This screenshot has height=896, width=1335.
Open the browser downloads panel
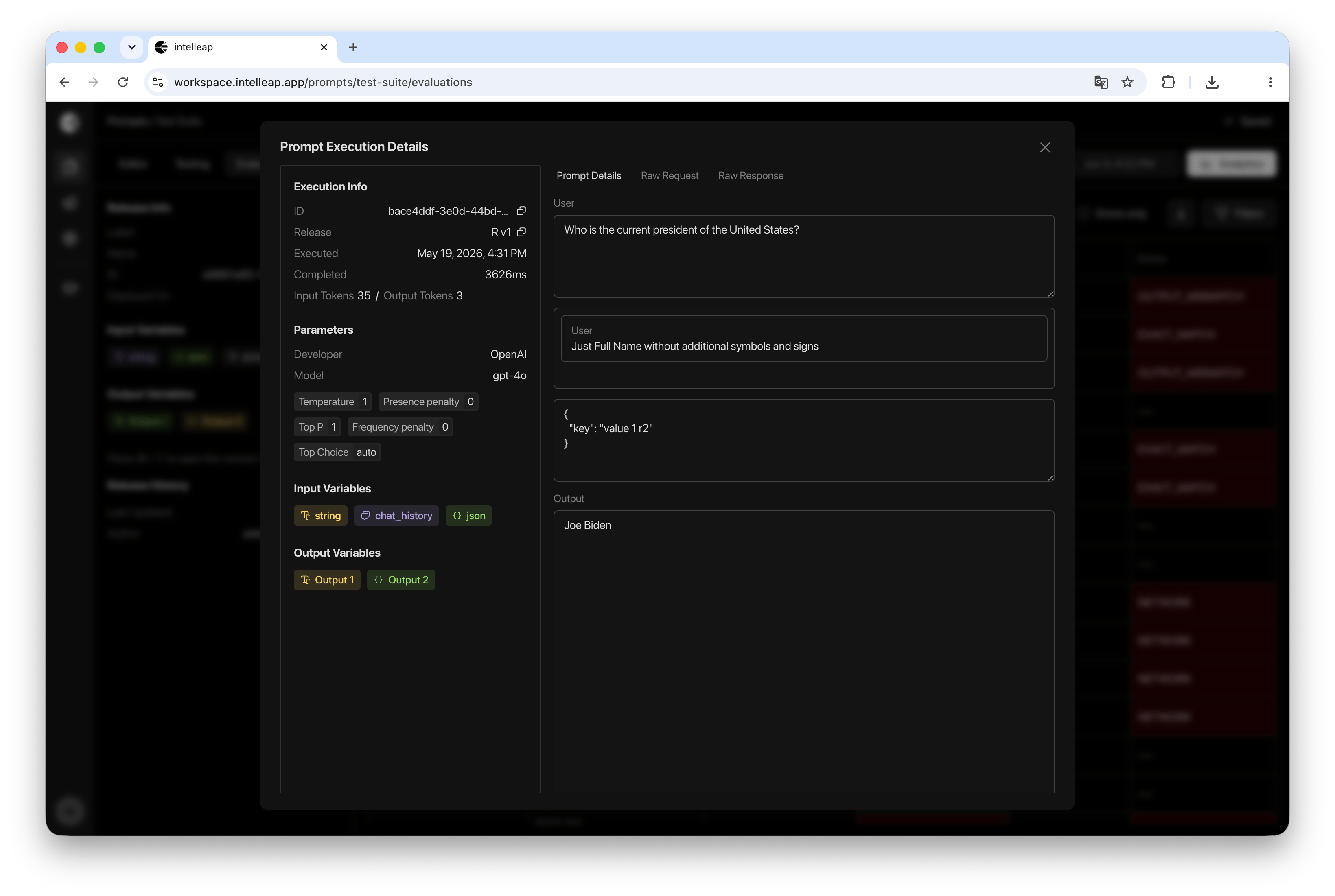[x=1212, y=82]
